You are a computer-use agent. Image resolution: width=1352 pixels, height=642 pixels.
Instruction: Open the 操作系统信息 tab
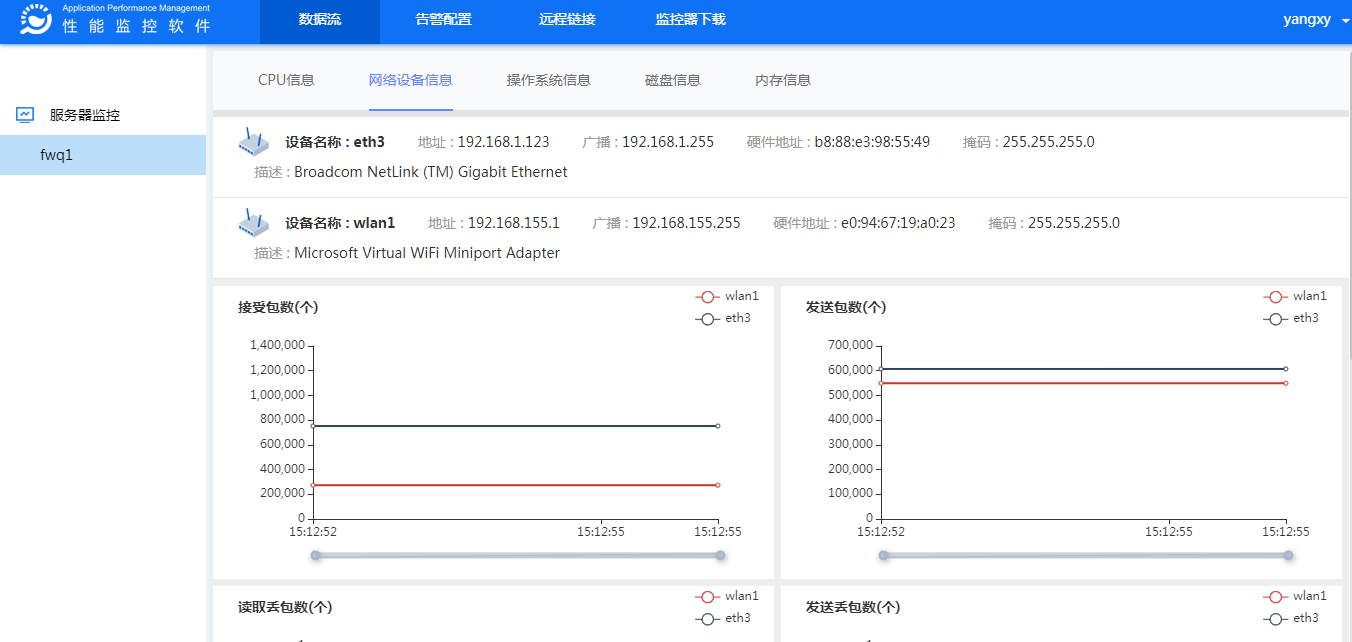pos(548,80)
